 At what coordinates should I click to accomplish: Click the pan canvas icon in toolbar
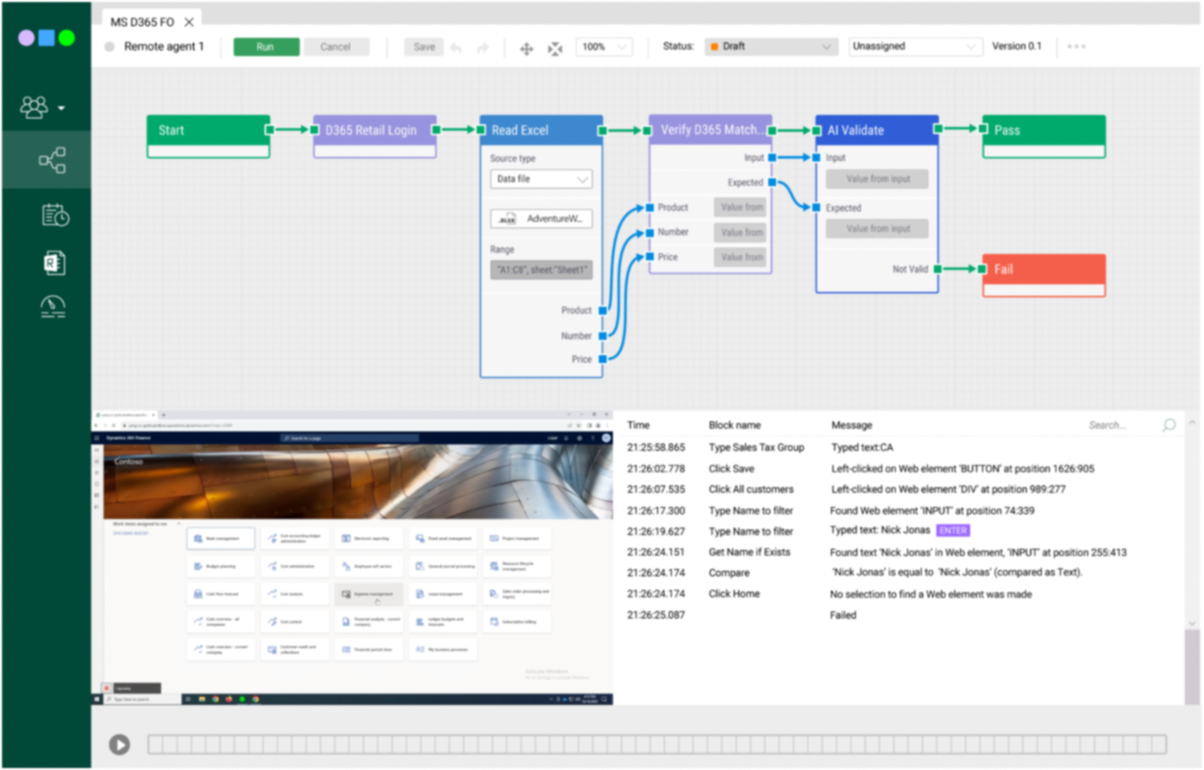[x=526, y=46]
